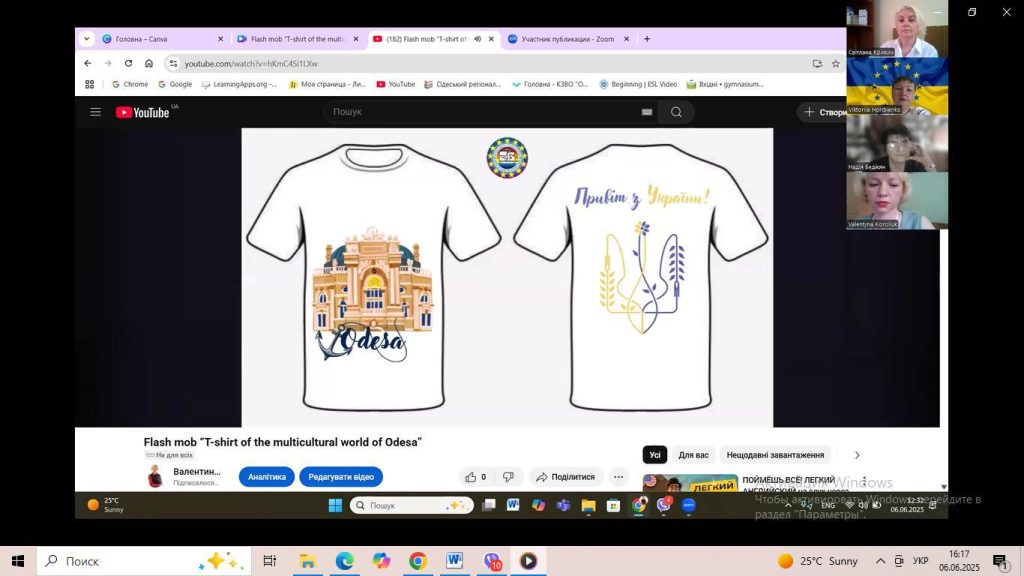Viewport: 1024px width, 576px height.
Task: Like the video with thumbs up
Action: pos(475,477)
